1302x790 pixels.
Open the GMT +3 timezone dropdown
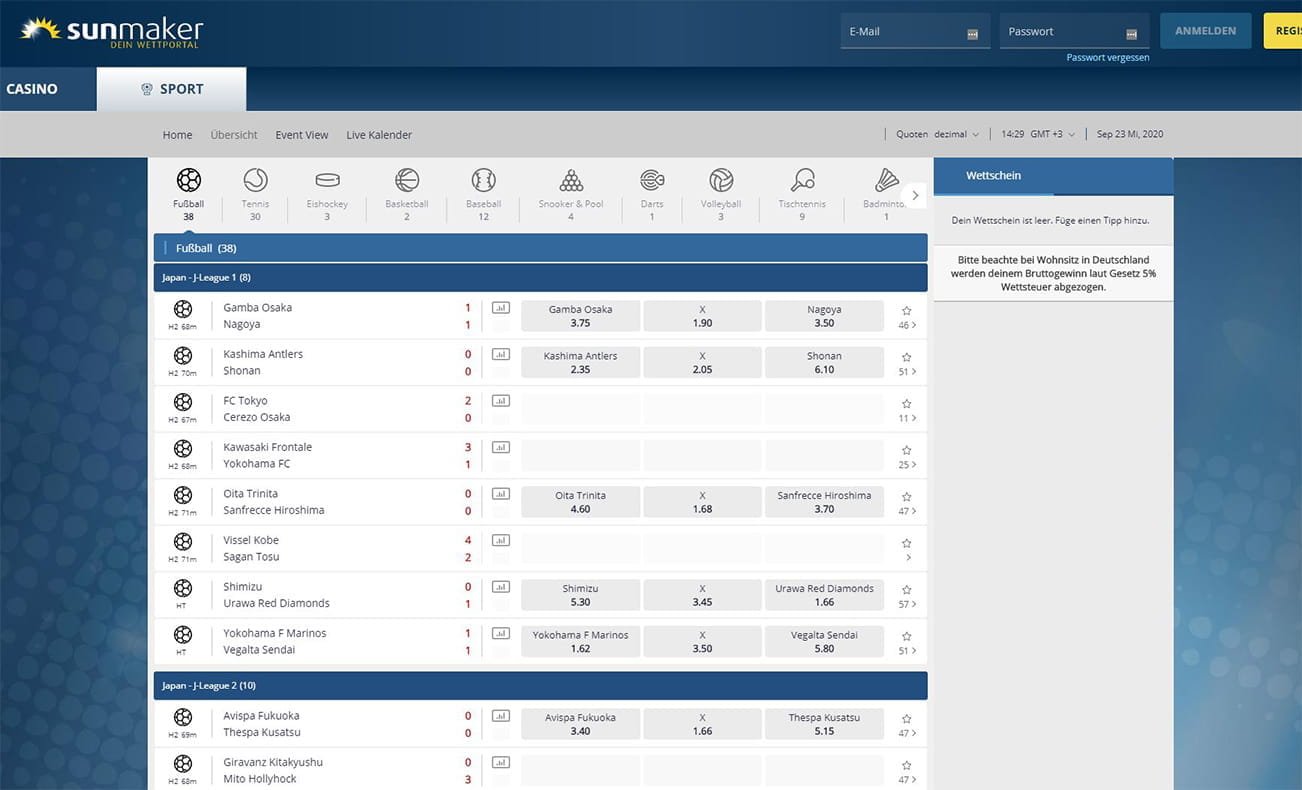[1039, 134]
